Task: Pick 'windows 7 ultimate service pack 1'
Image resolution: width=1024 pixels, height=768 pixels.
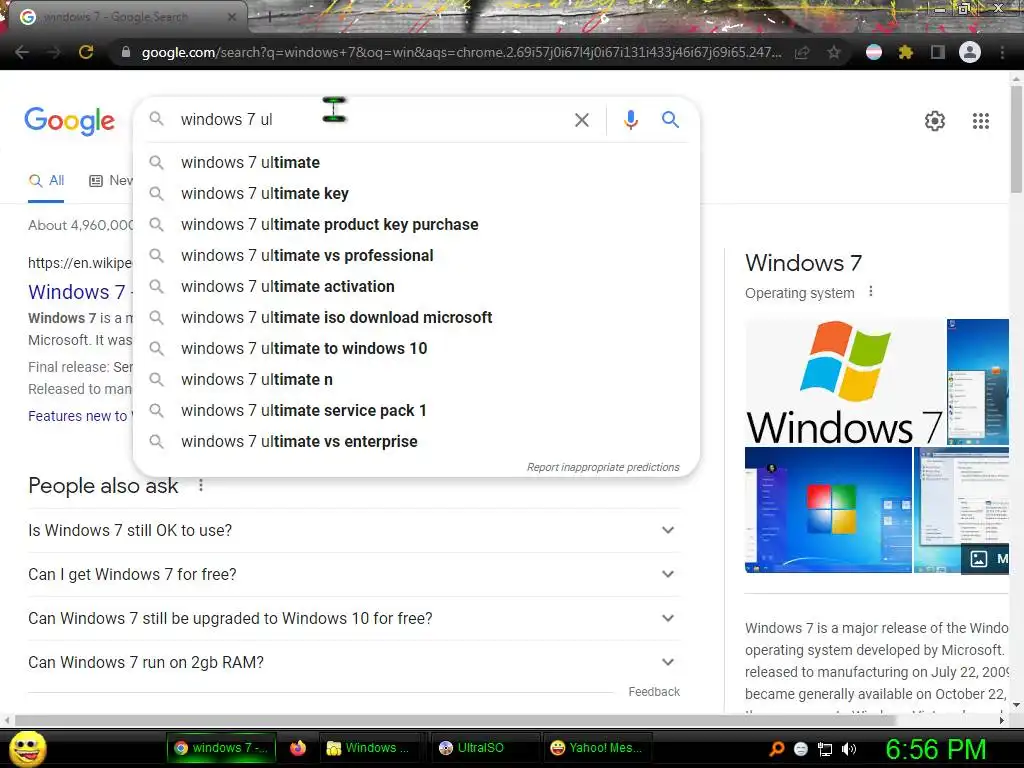Action: (x=416, y=411)
